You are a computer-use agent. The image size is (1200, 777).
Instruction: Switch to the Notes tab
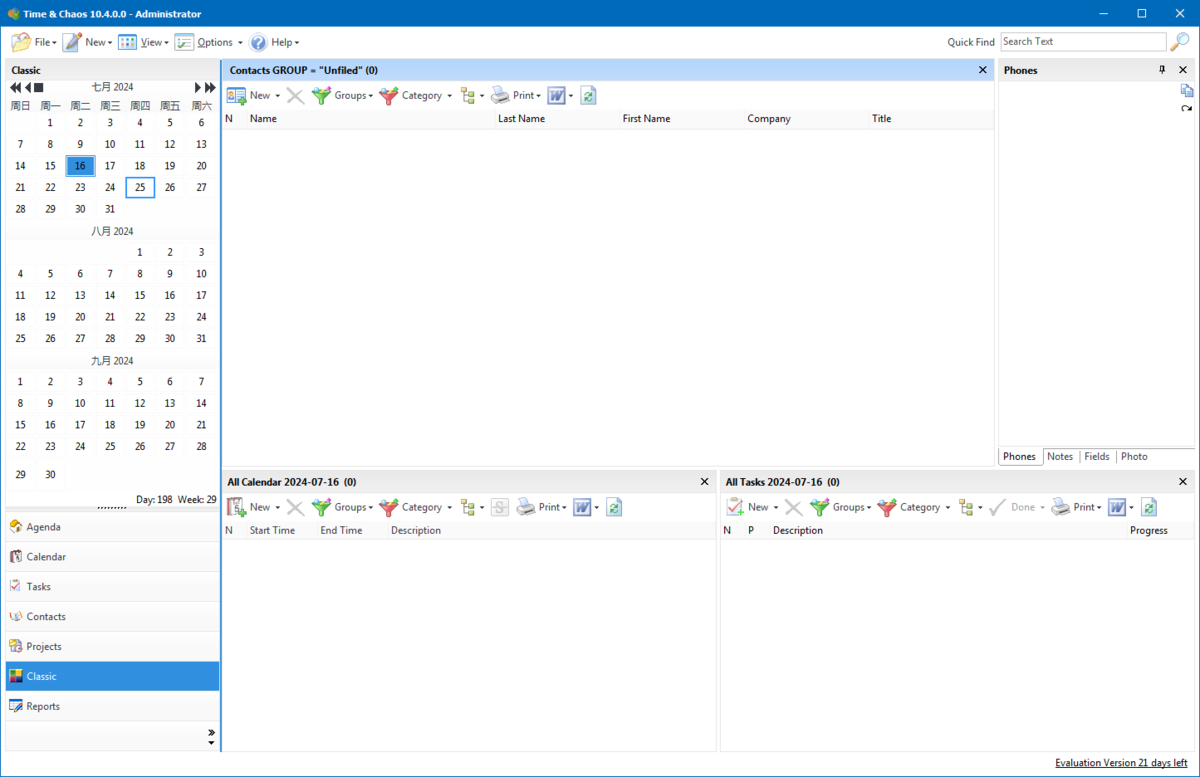pos(1059,457)
